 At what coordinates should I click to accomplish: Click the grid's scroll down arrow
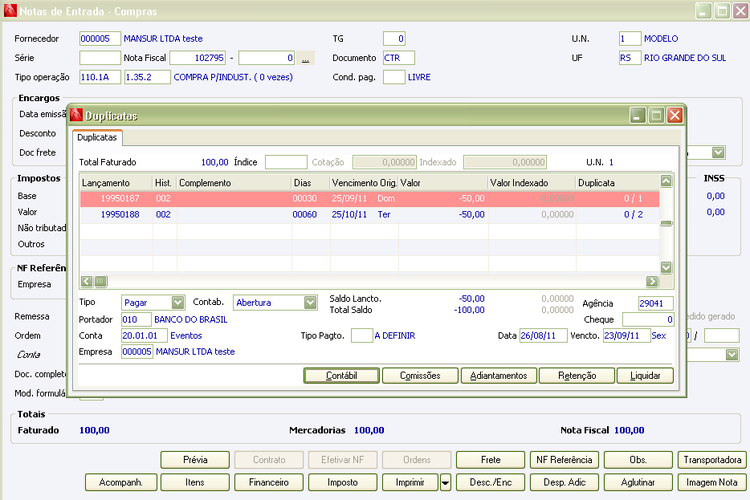666,267
